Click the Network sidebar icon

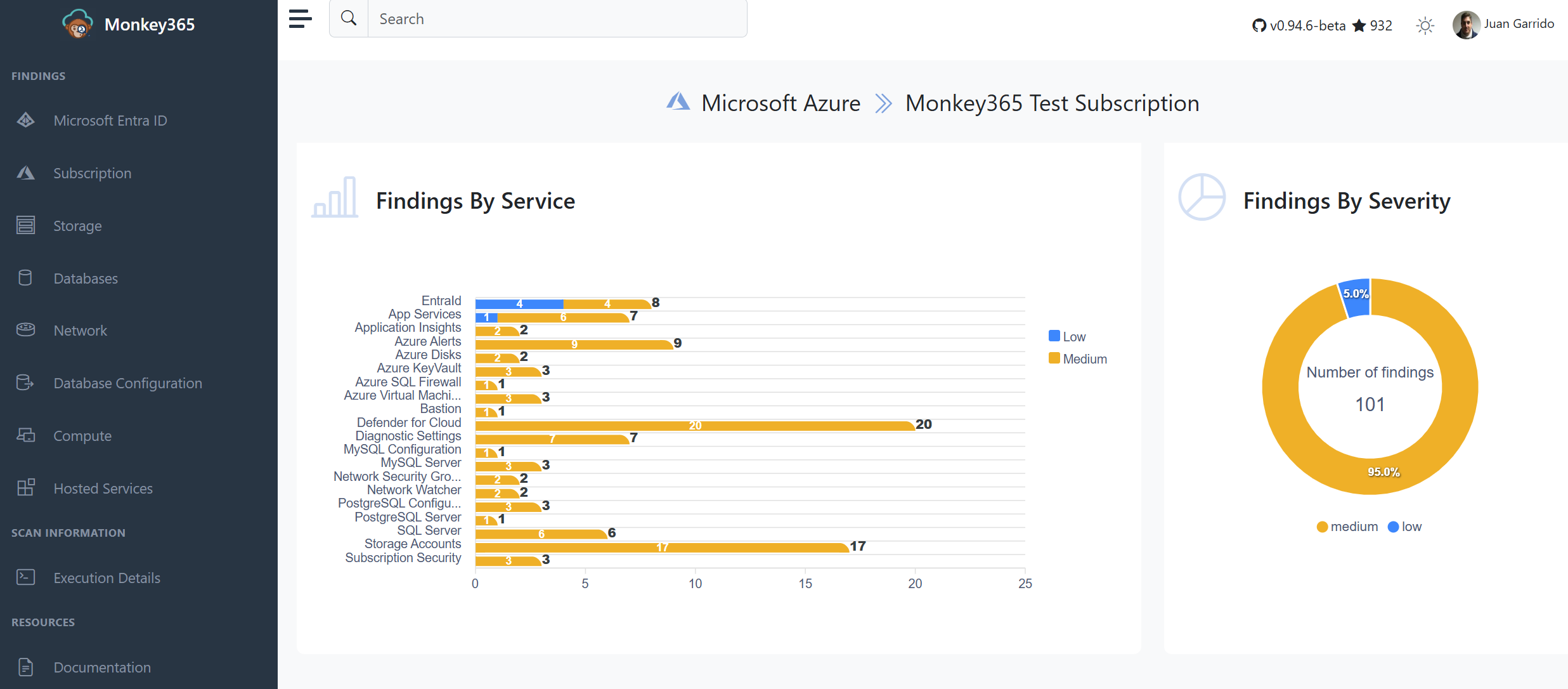25,330
